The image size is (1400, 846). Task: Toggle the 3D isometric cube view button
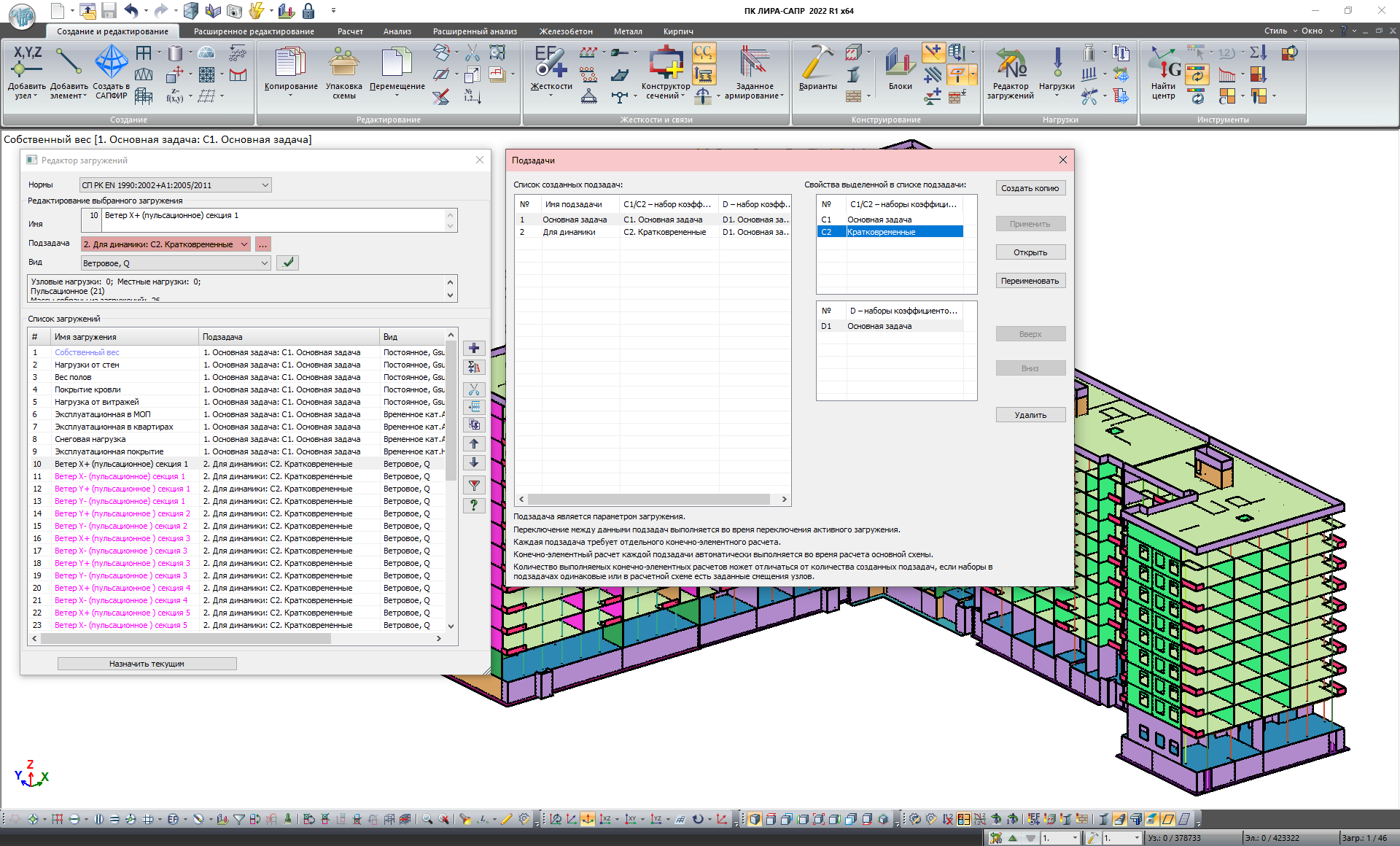pyautogui.click(x=754, y=819)
